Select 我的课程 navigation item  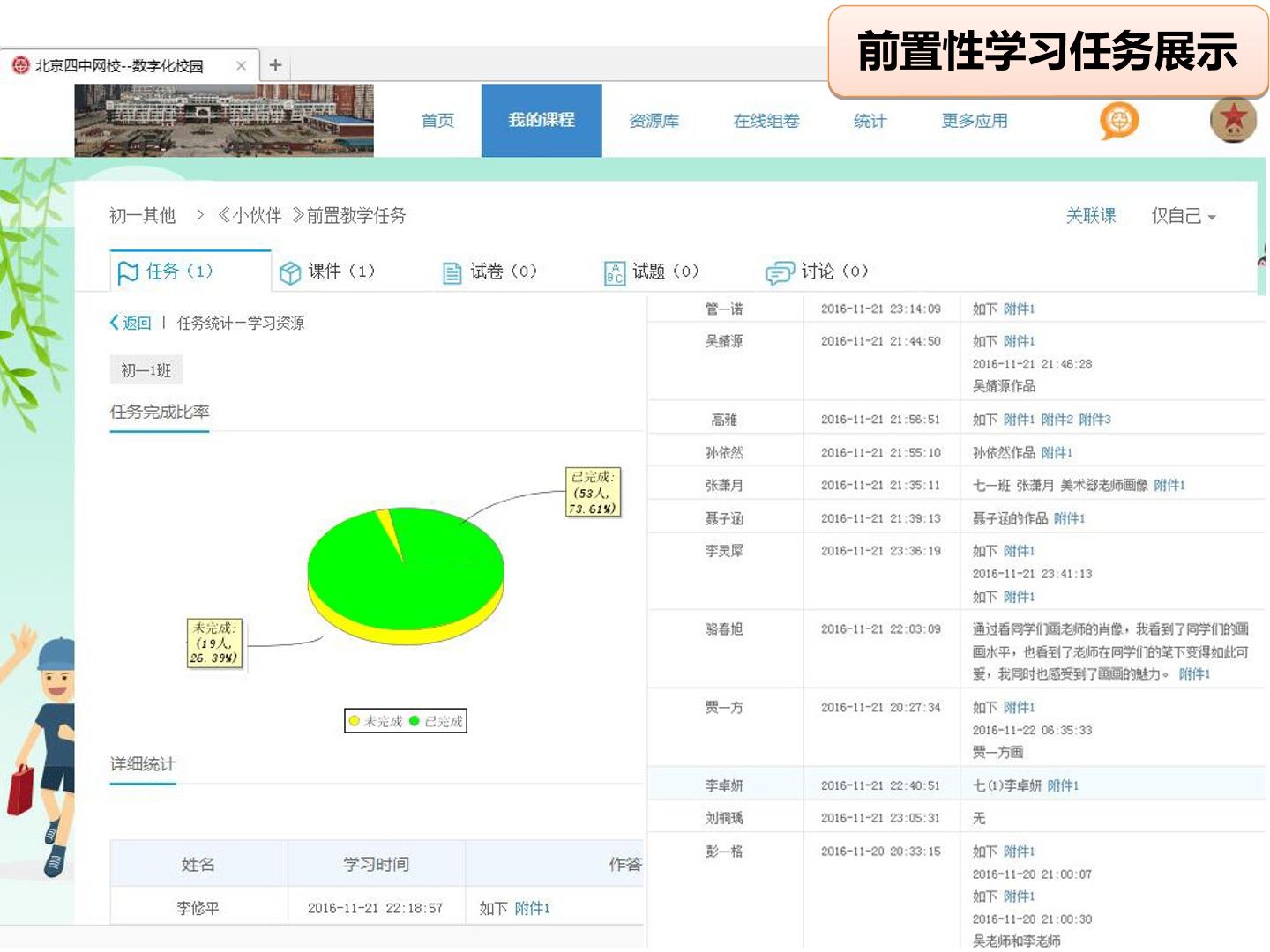pyautogui.click(x=542, y=121)
